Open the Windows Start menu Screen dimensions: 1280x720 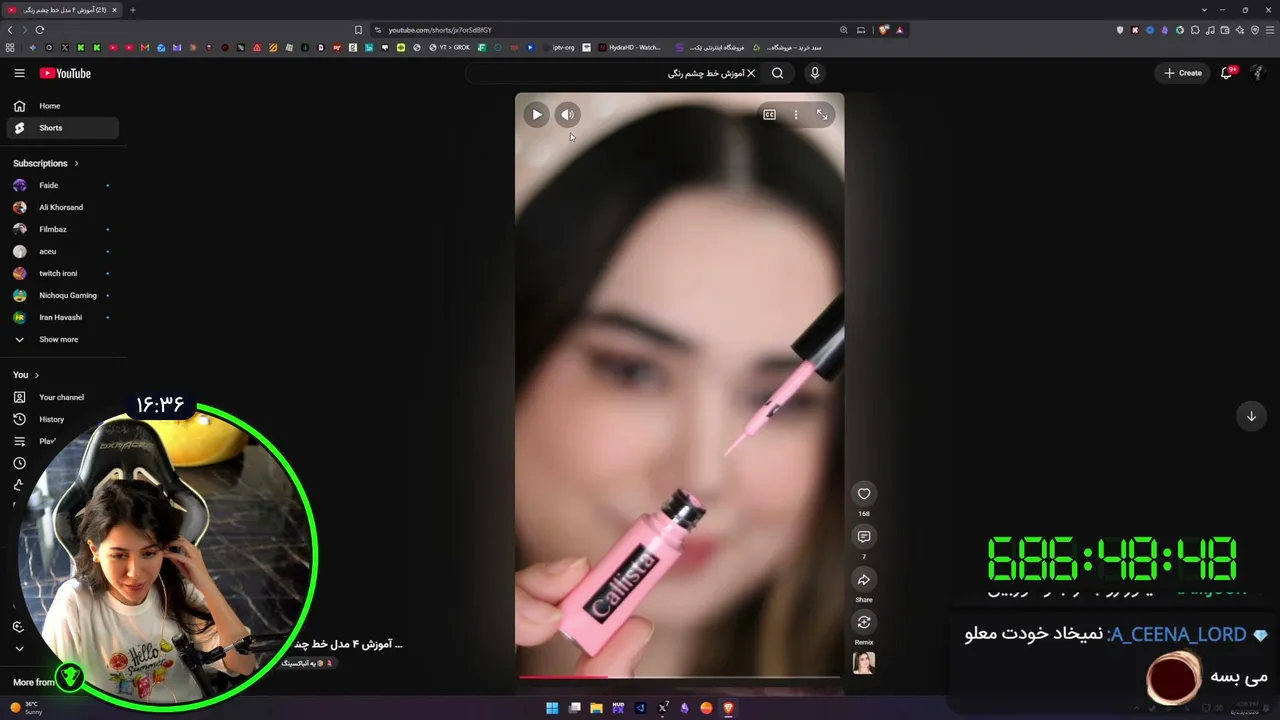pyautogui.click(x=552, y=708)
